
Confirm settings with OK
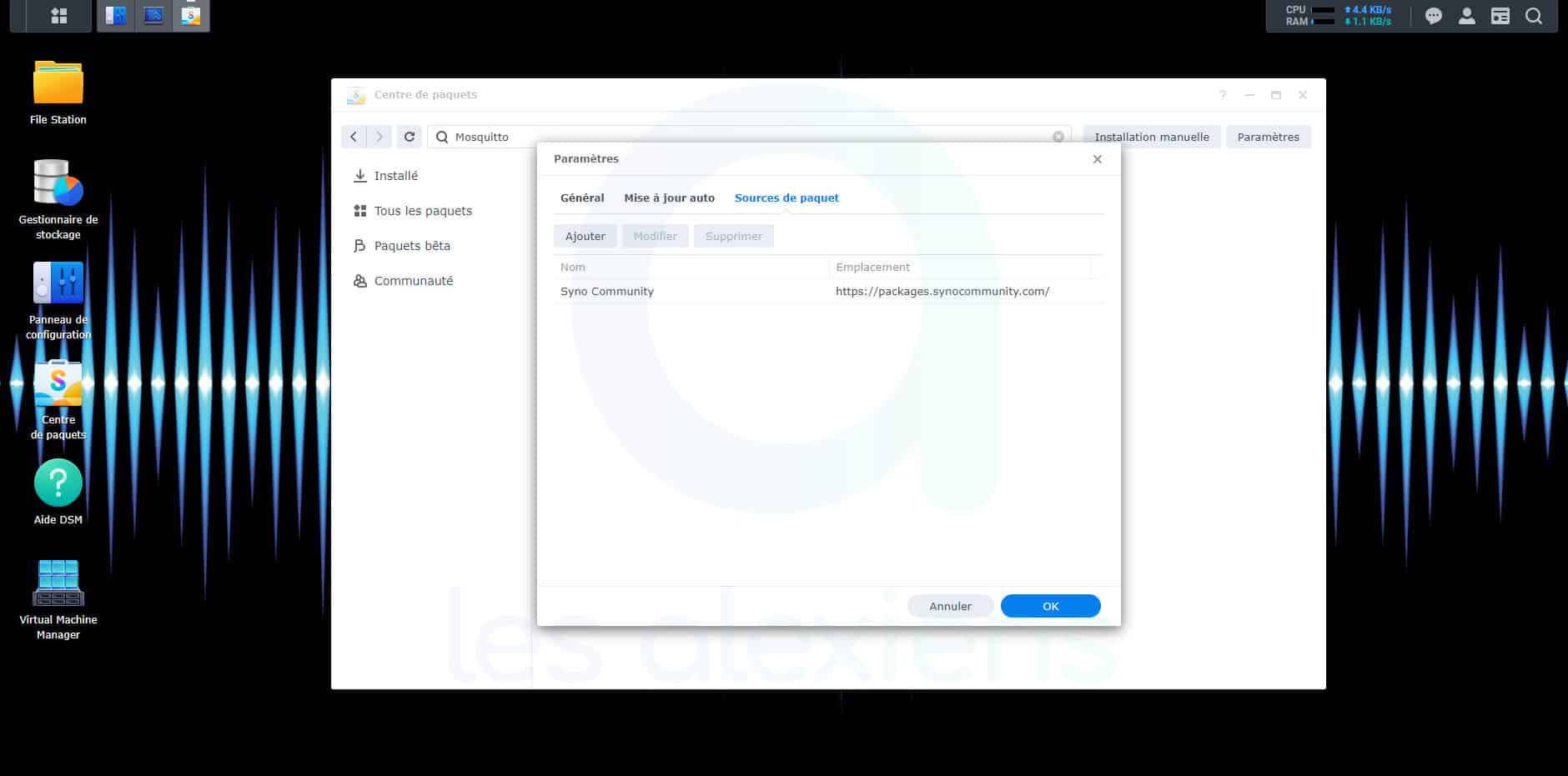click(1051, 606)
